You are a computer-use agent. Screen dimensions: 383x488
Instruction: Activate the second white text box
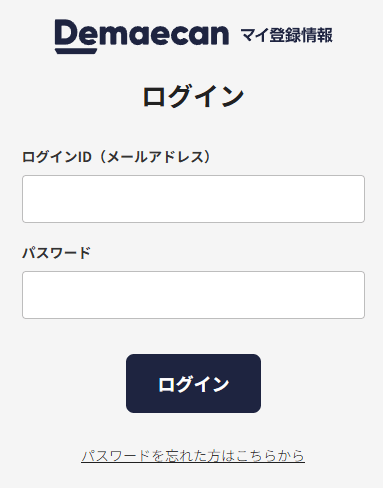pos(193,295)
